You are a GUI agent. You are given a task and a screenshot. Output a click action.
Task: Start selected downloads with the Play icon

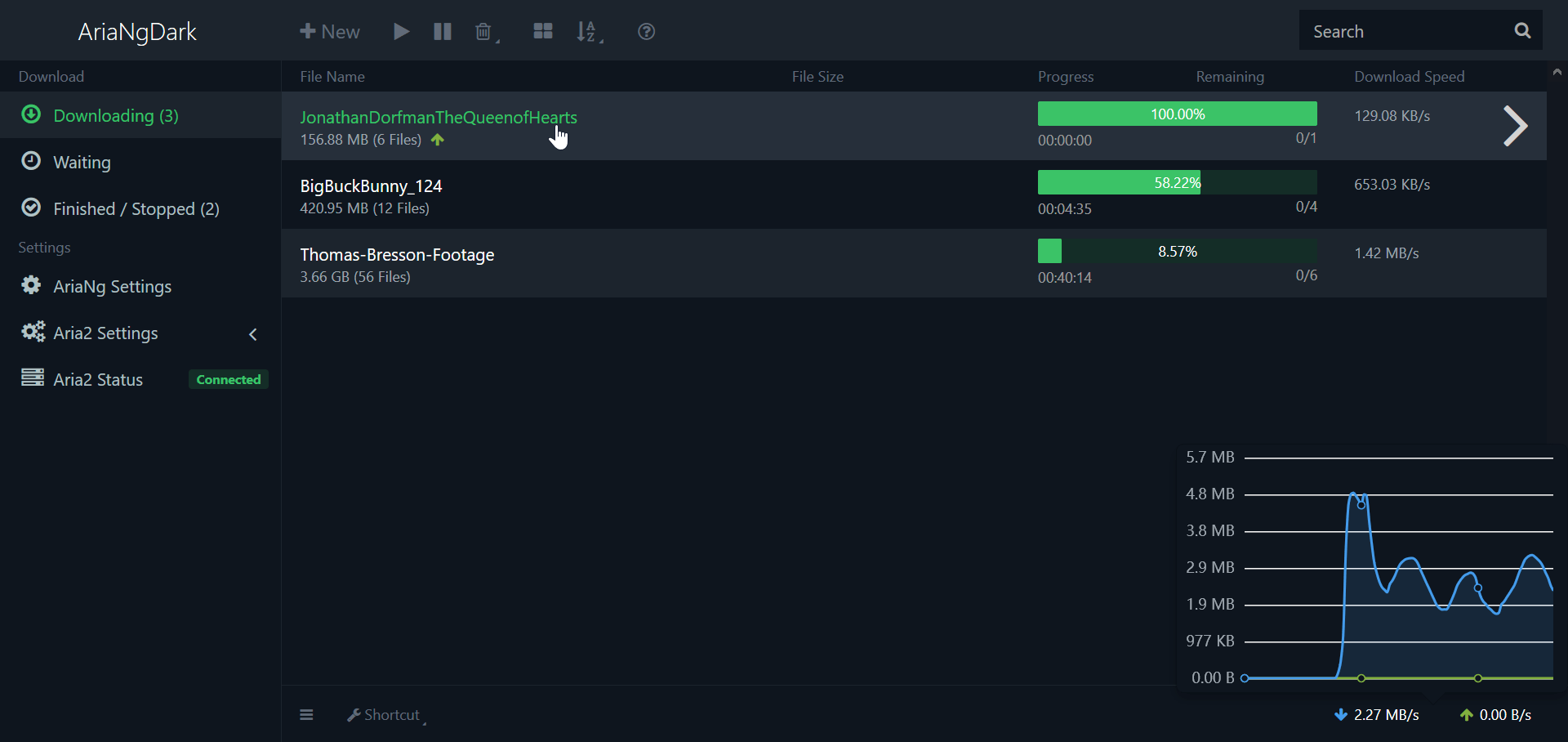[401, 31]
